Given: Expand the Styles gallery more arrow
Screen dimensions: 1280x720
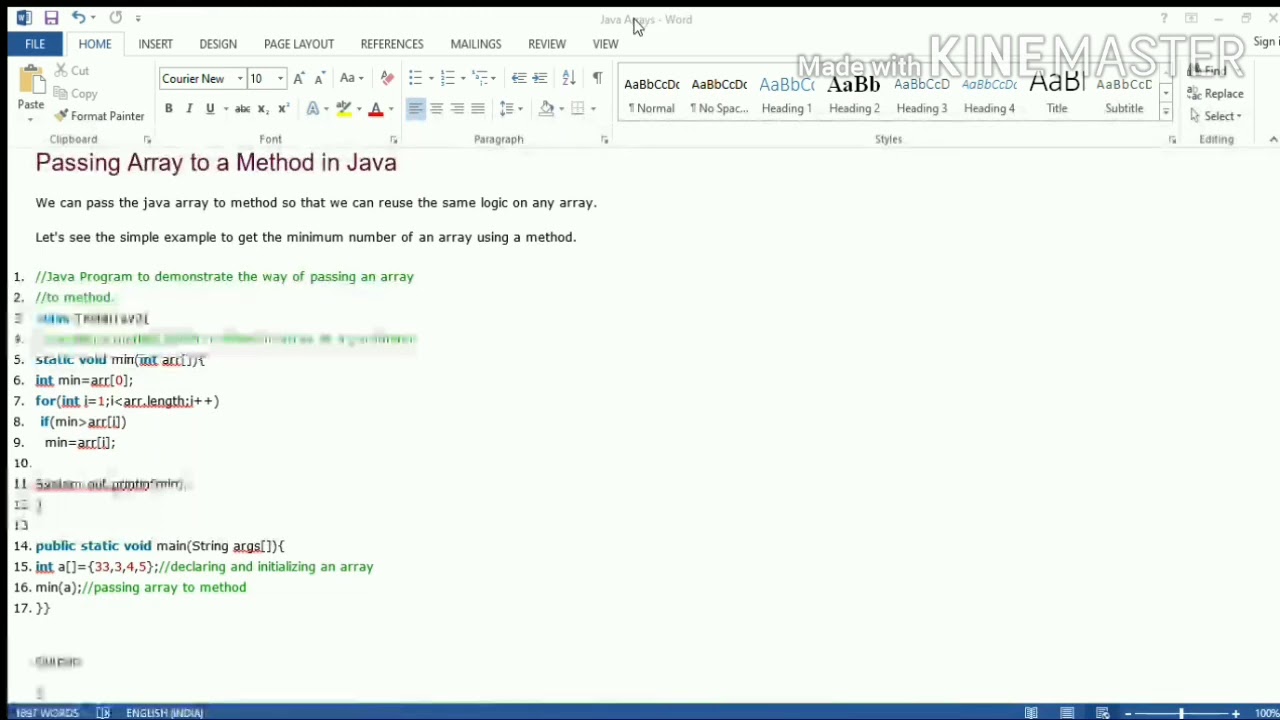Looking at the screenshot, I should tap(1166, 113).
